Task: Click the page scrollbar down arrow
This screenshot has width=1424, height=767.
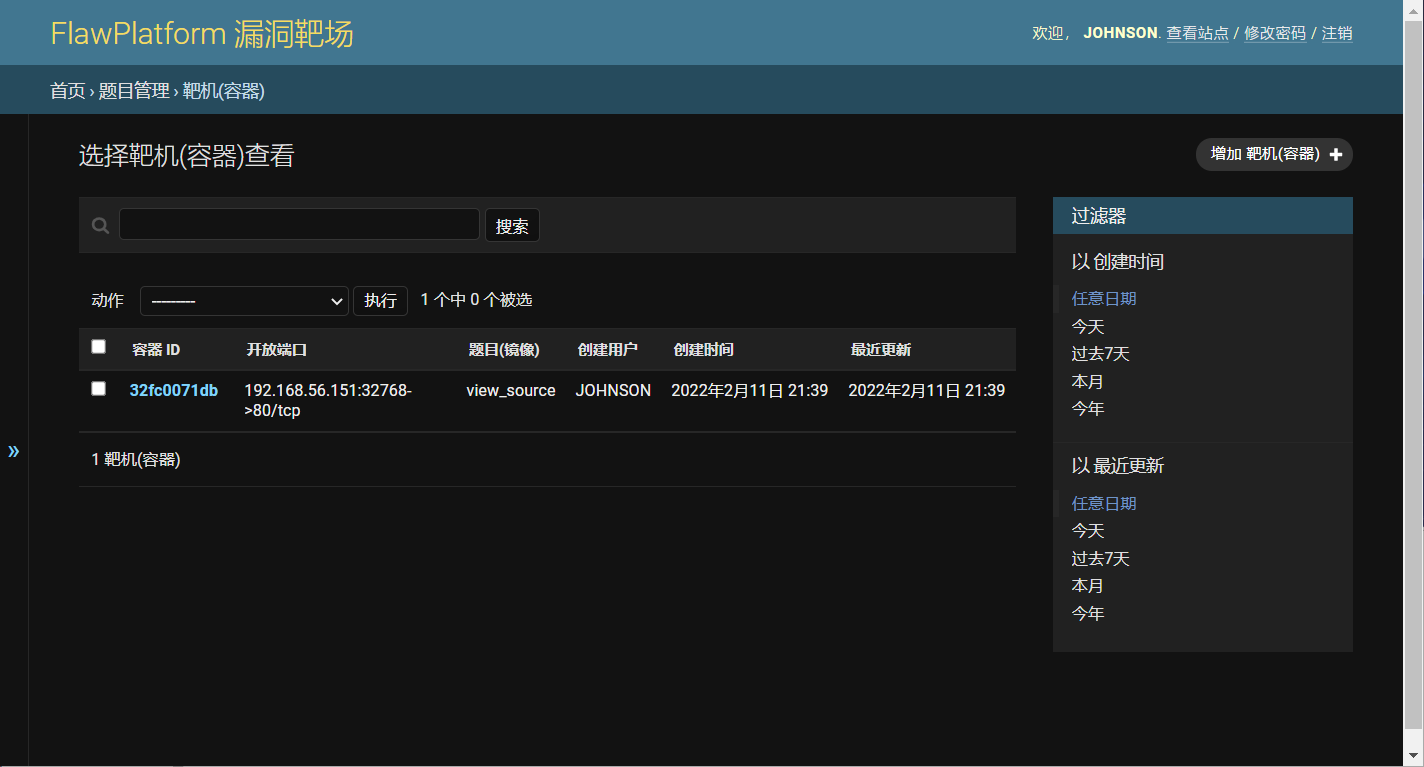Action: click(x=1414, y=757)
